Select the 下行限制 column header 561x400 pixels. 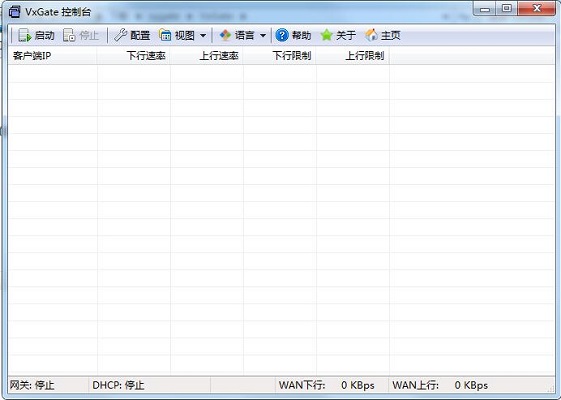(279, 55)
